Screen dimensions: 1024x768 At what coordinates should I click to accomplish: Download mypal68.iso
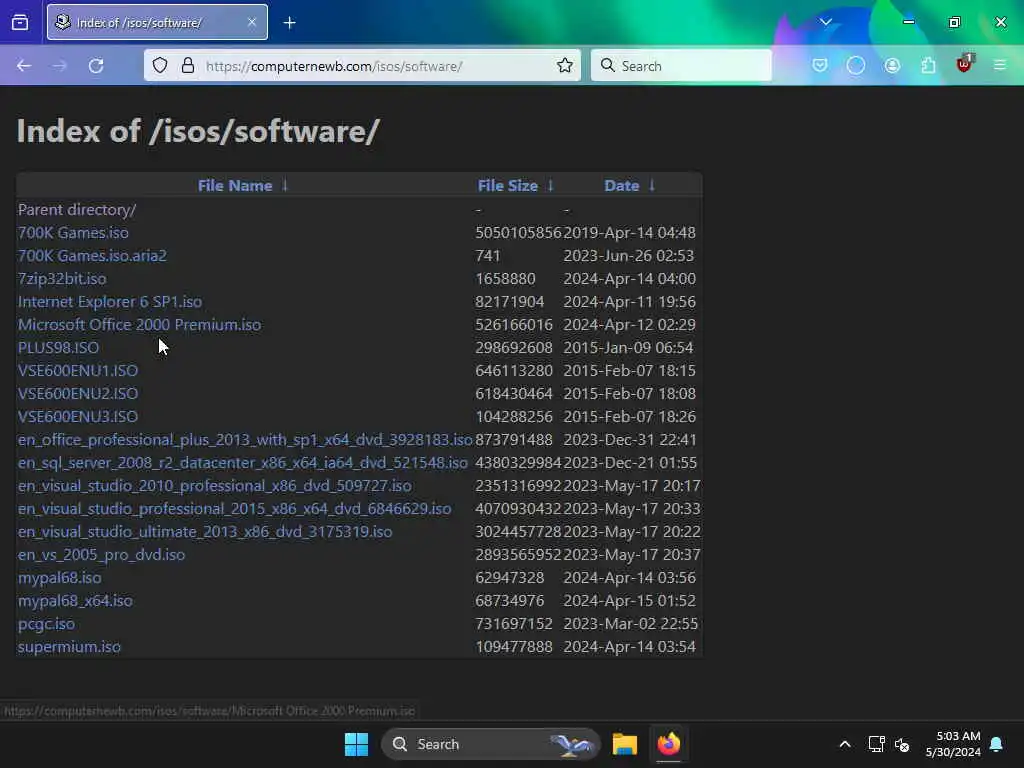pos(59,577)
